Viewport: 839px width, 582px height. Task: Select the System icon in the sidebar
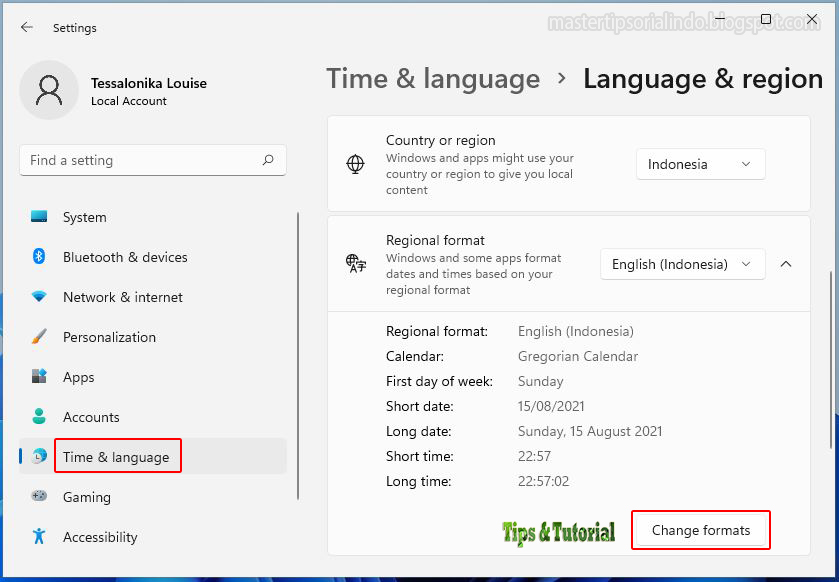coord(40,217)
